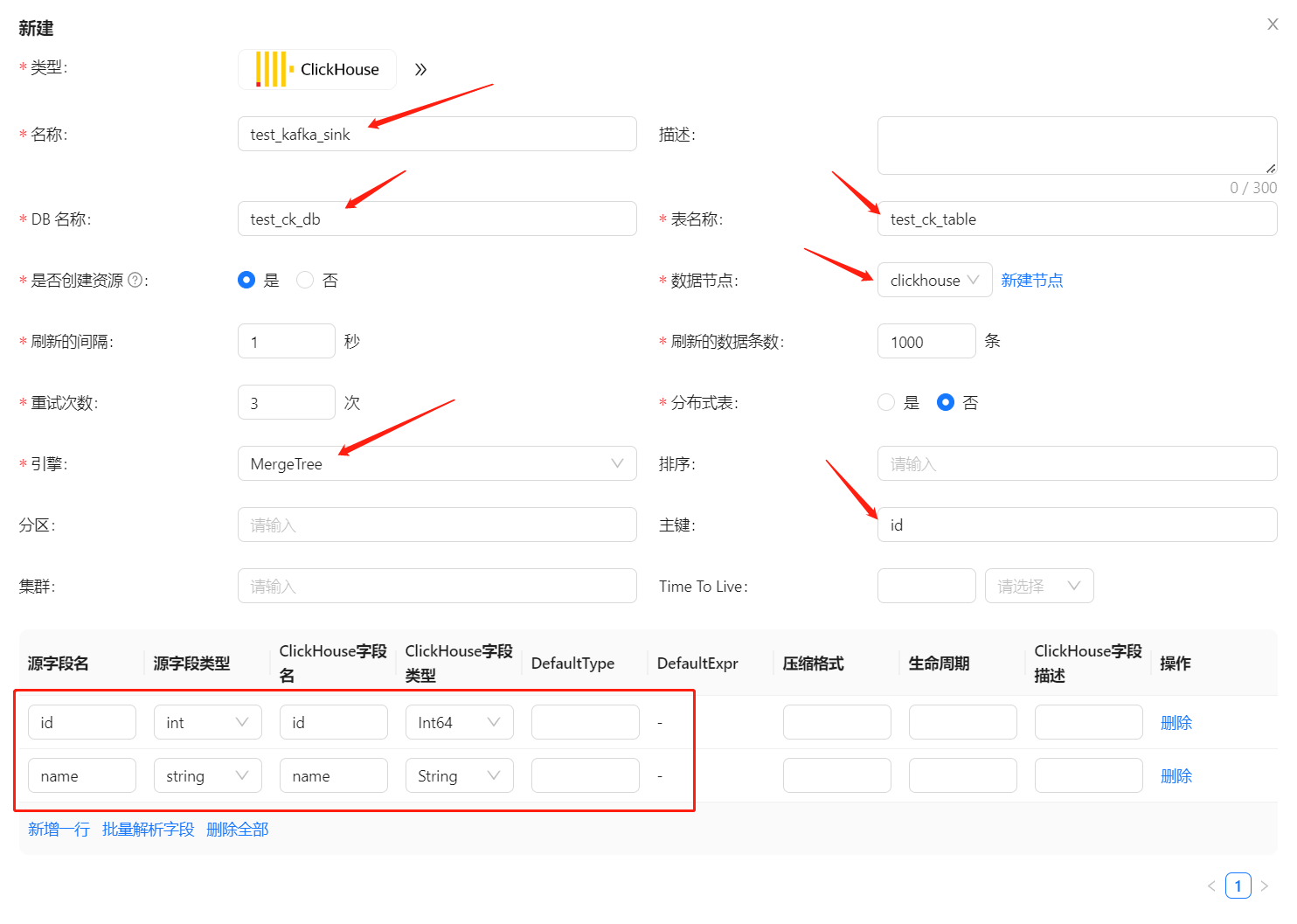Expand more sink types with double-chevron icon
This screenshot has width=1297, height=924.
click(x=420, y=70)
